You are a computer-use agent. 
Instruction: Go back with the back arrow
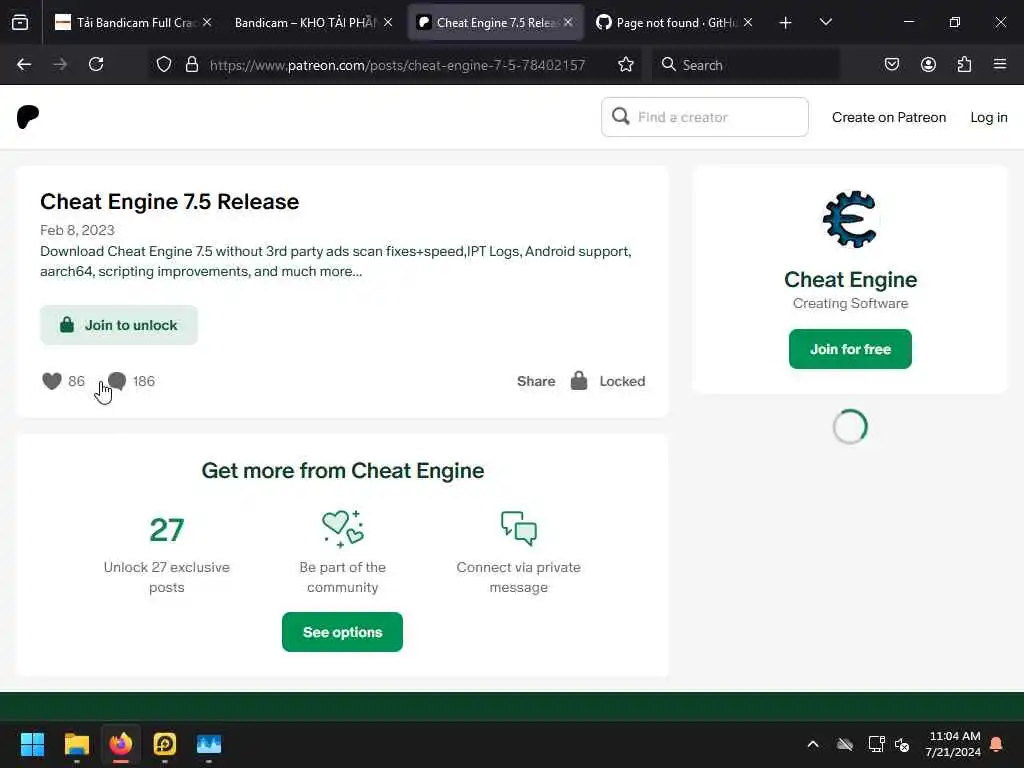[x=24, y=65]
